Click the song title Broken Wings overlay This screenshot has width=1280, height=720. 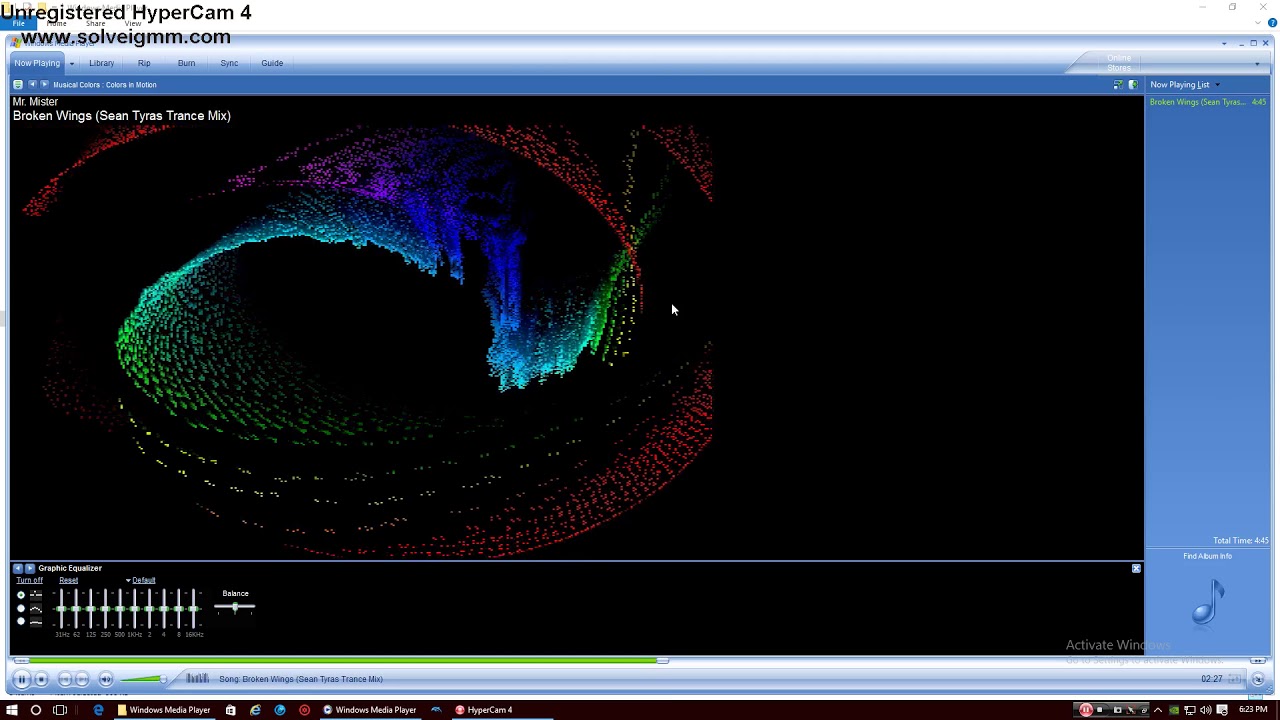(122, 116)
